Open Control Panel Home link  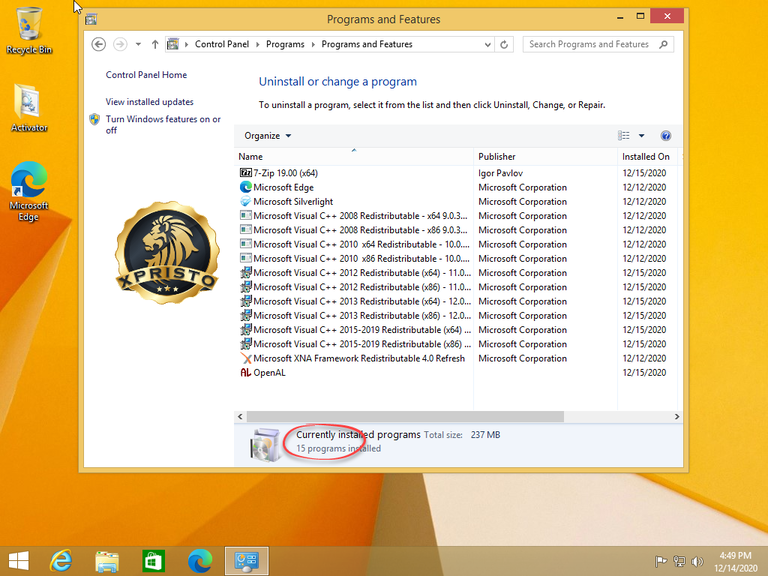tap(146, 75)
